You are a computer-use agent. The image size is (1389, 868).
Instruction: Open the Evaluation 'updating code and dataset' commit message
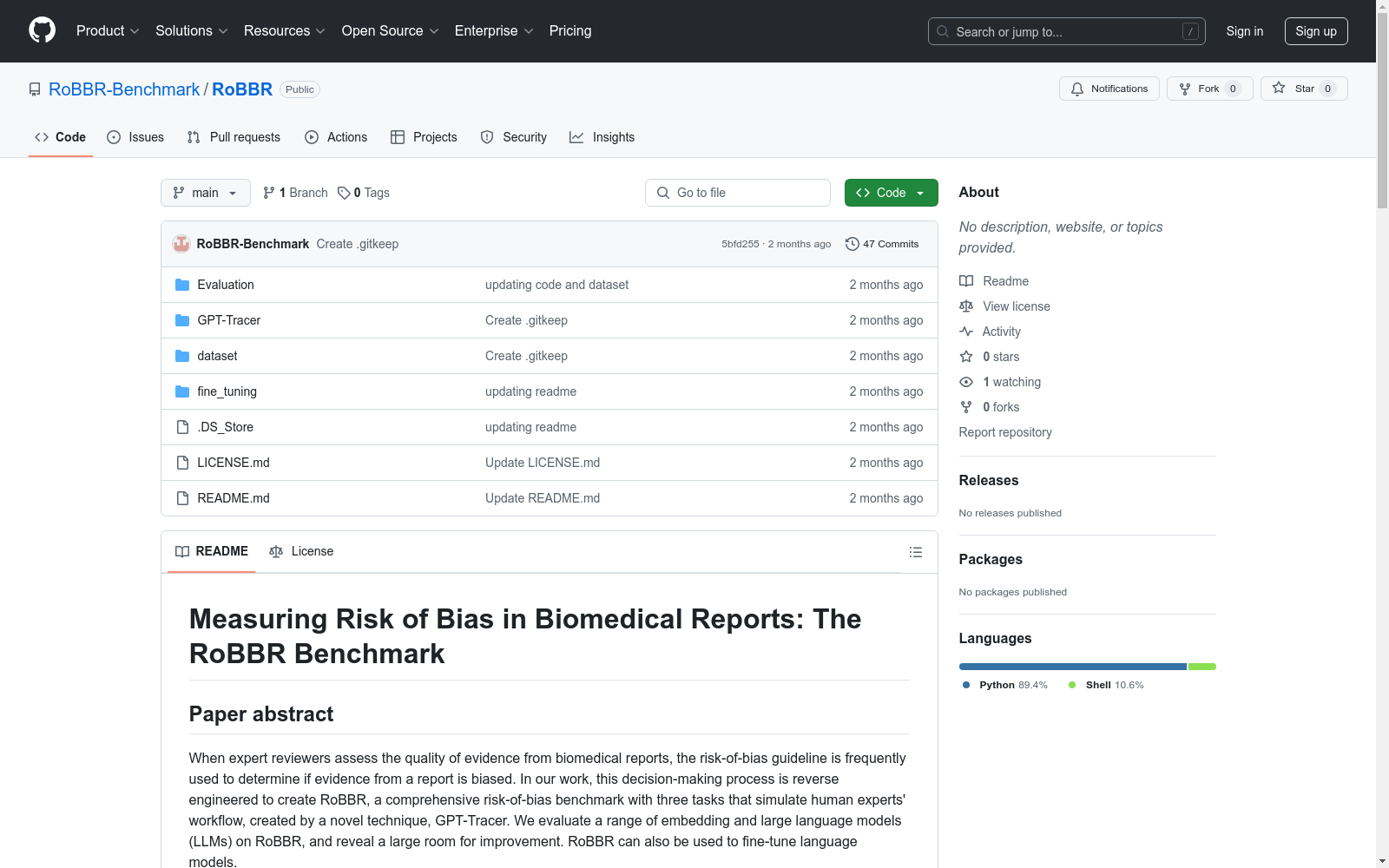point(556,285)
